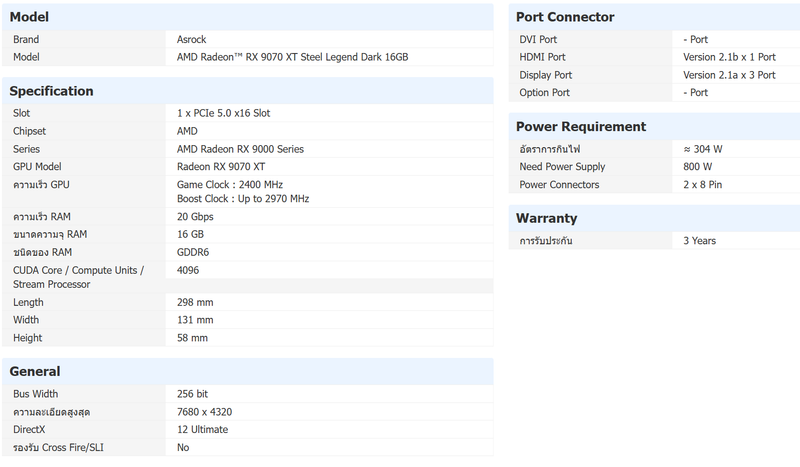Viewport: 800px width, 467px height.
Task: Click the HDMI Port label
Action: pyautogui.click(x=542, y=57)
